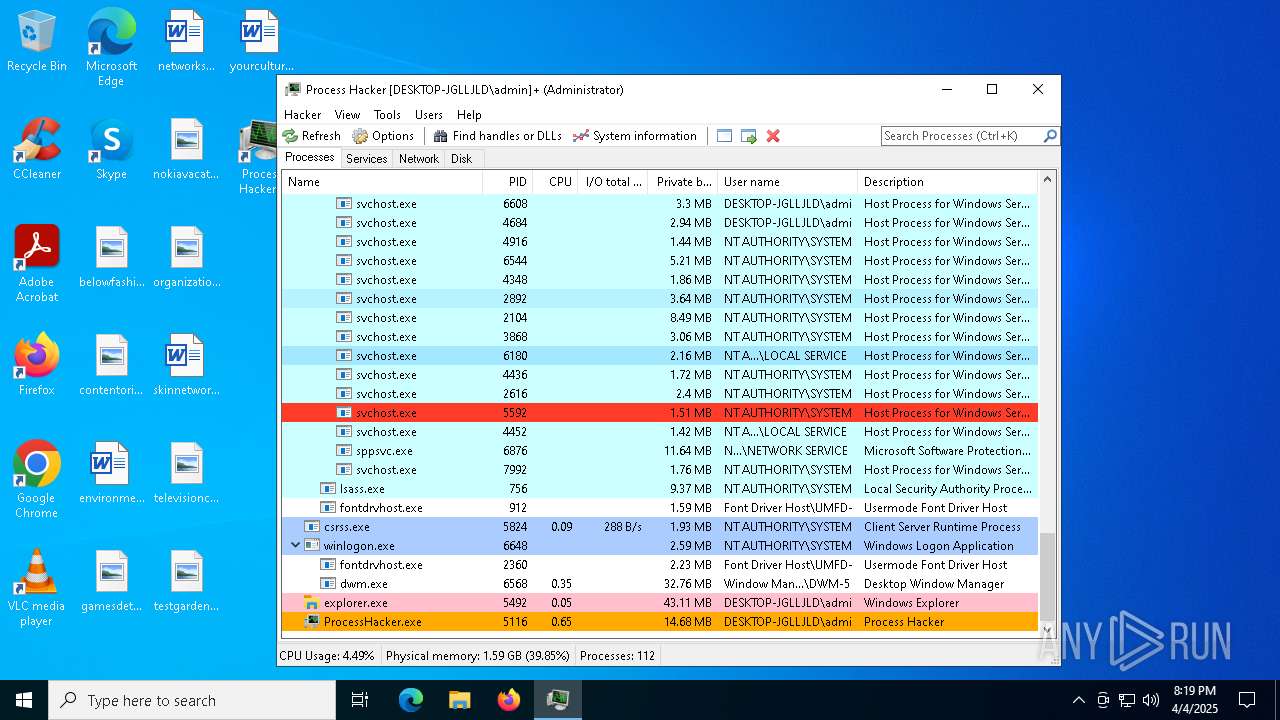Select the red svchost.exe 5592 row
Viewport: 1280px width, 720px height.
point(660,413)
